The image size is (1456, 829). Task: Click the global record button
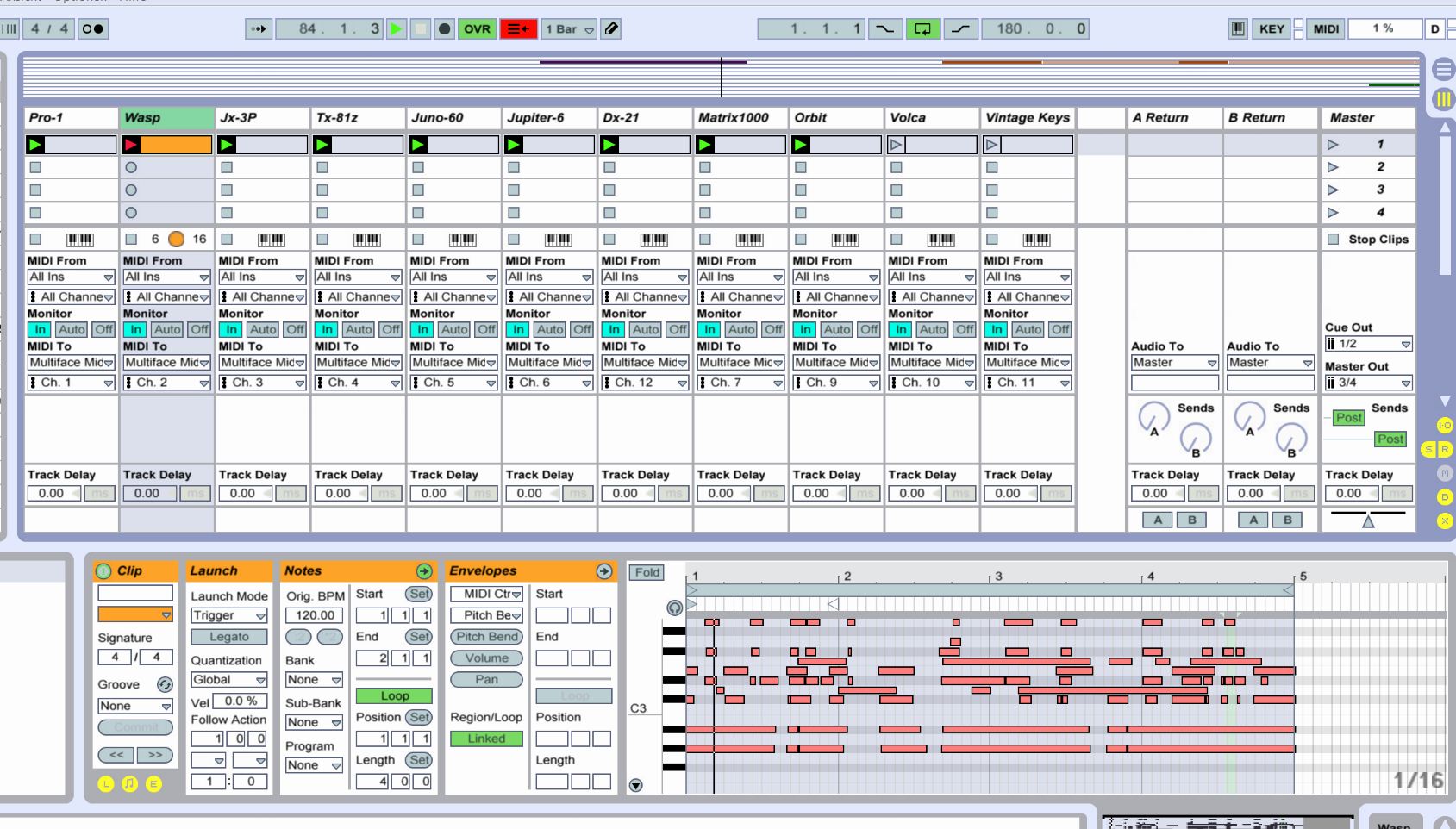pos(445,28)
